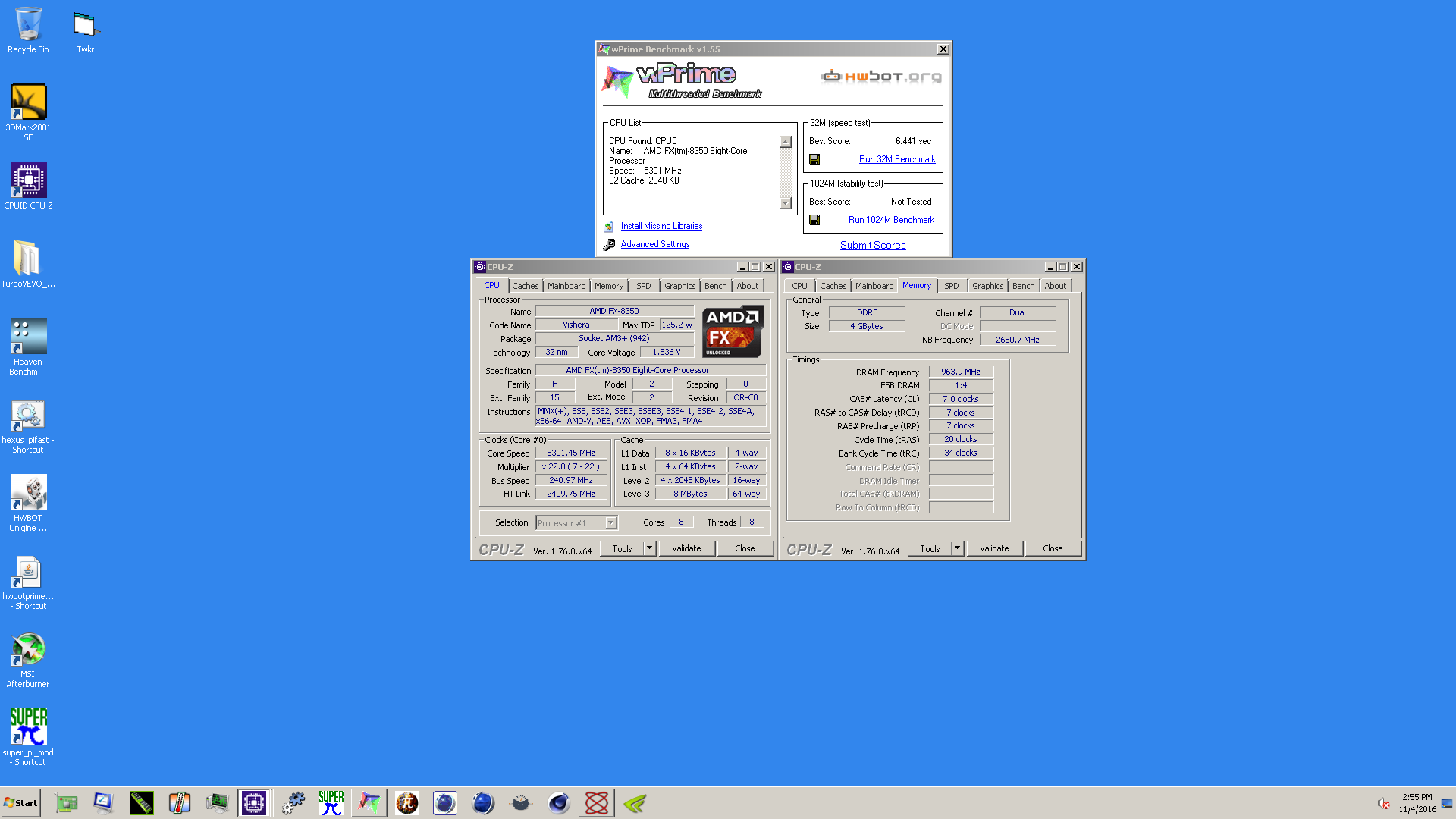Switch to Mainboard tab in left CPU-Z window
Screen dimensions: 1456x819
566,286
